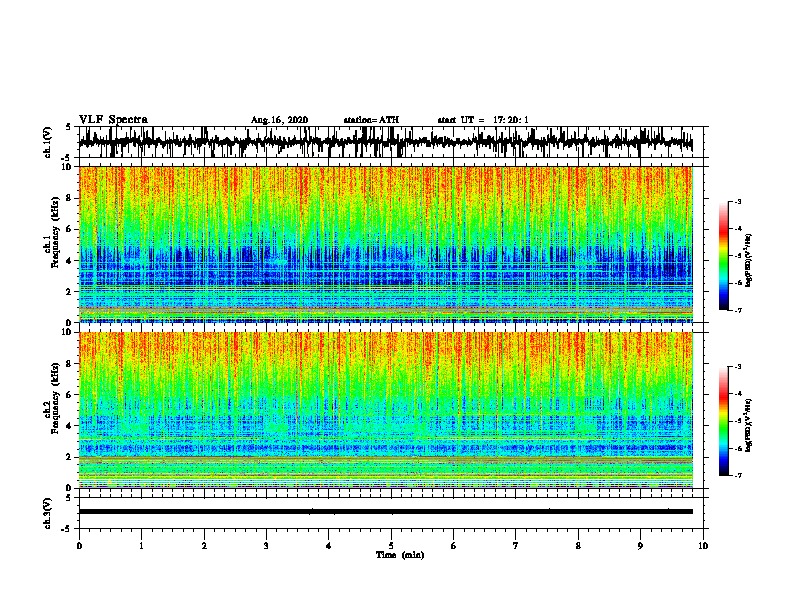The image size is (792, 612).
Task: Click time axis tick label "2"
Action: [204, 546]
